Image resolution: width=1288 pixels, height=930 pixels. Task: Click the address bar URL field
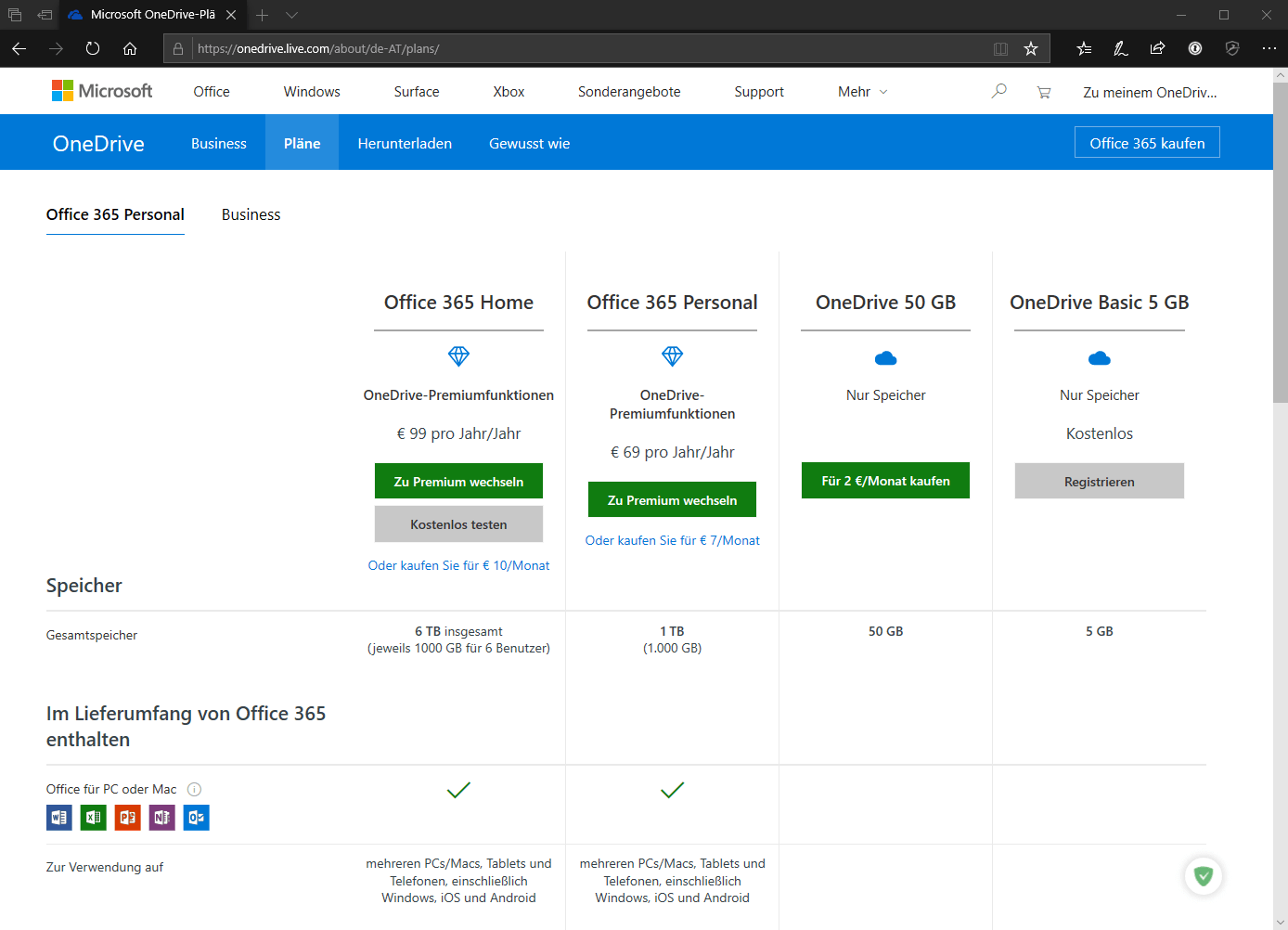pos(589,48)
